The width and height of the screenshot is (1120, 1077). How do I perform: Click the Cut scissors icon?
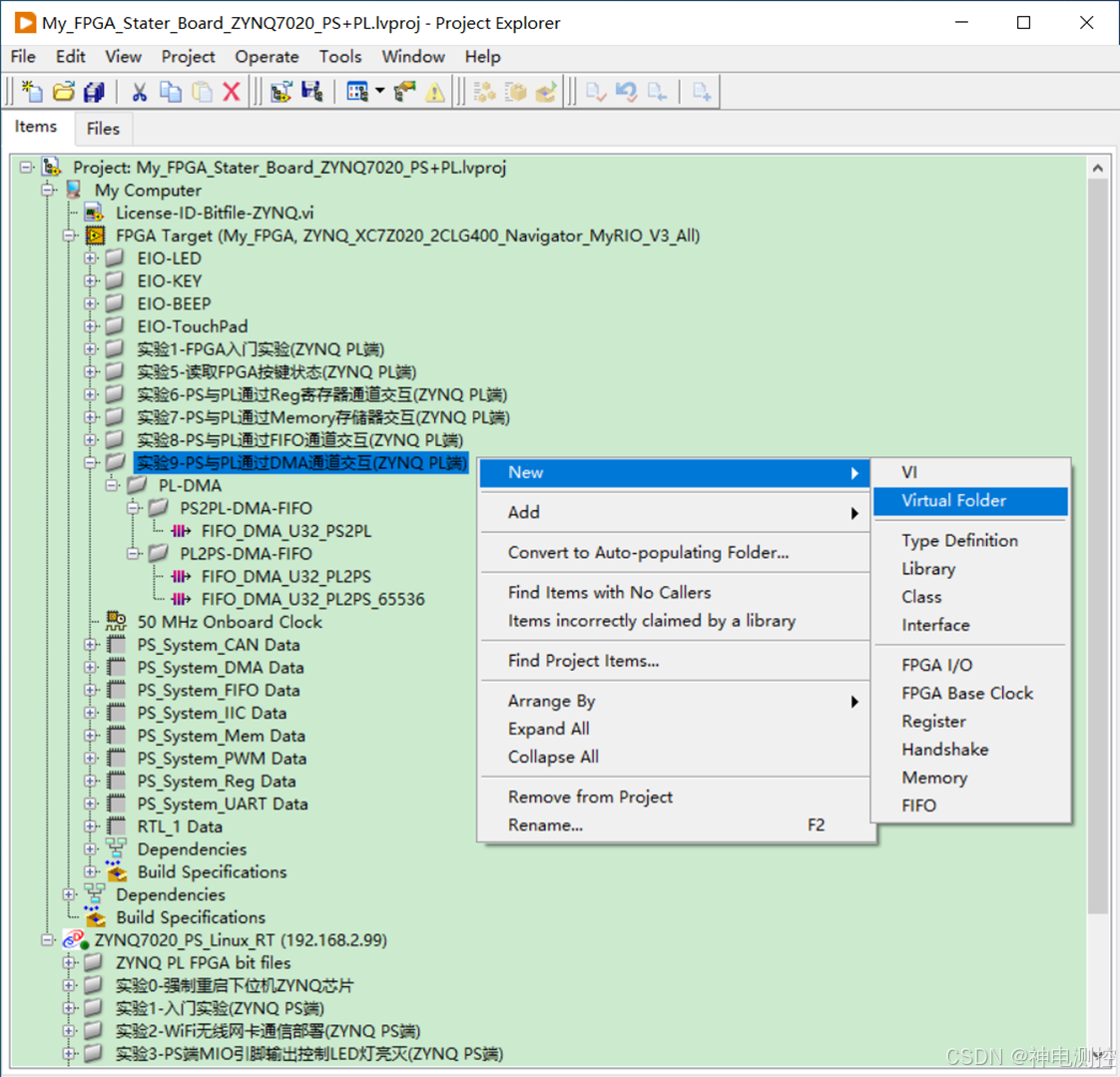click(140, 92)
